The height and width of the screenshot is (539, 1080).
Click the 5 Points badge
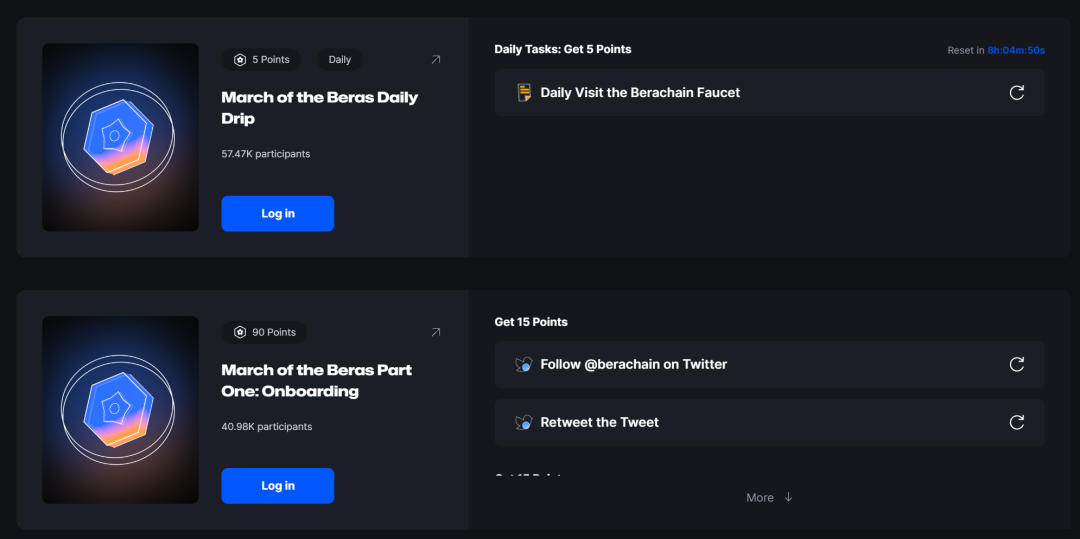[x=261, y=60]
